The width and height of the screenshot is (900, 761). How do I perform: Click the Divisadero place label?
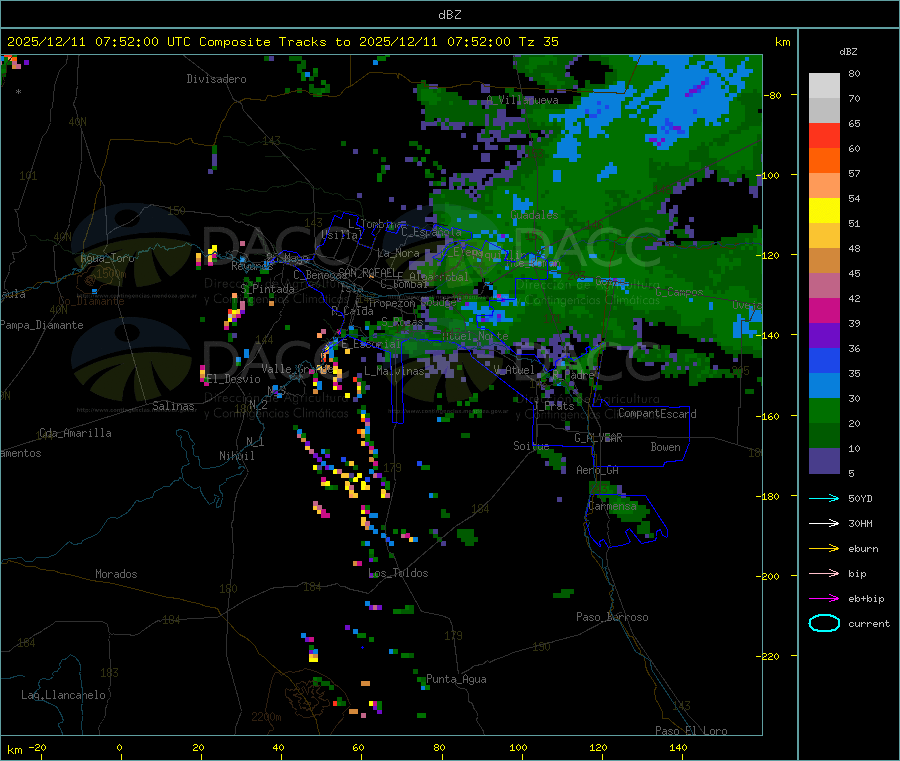216,79
